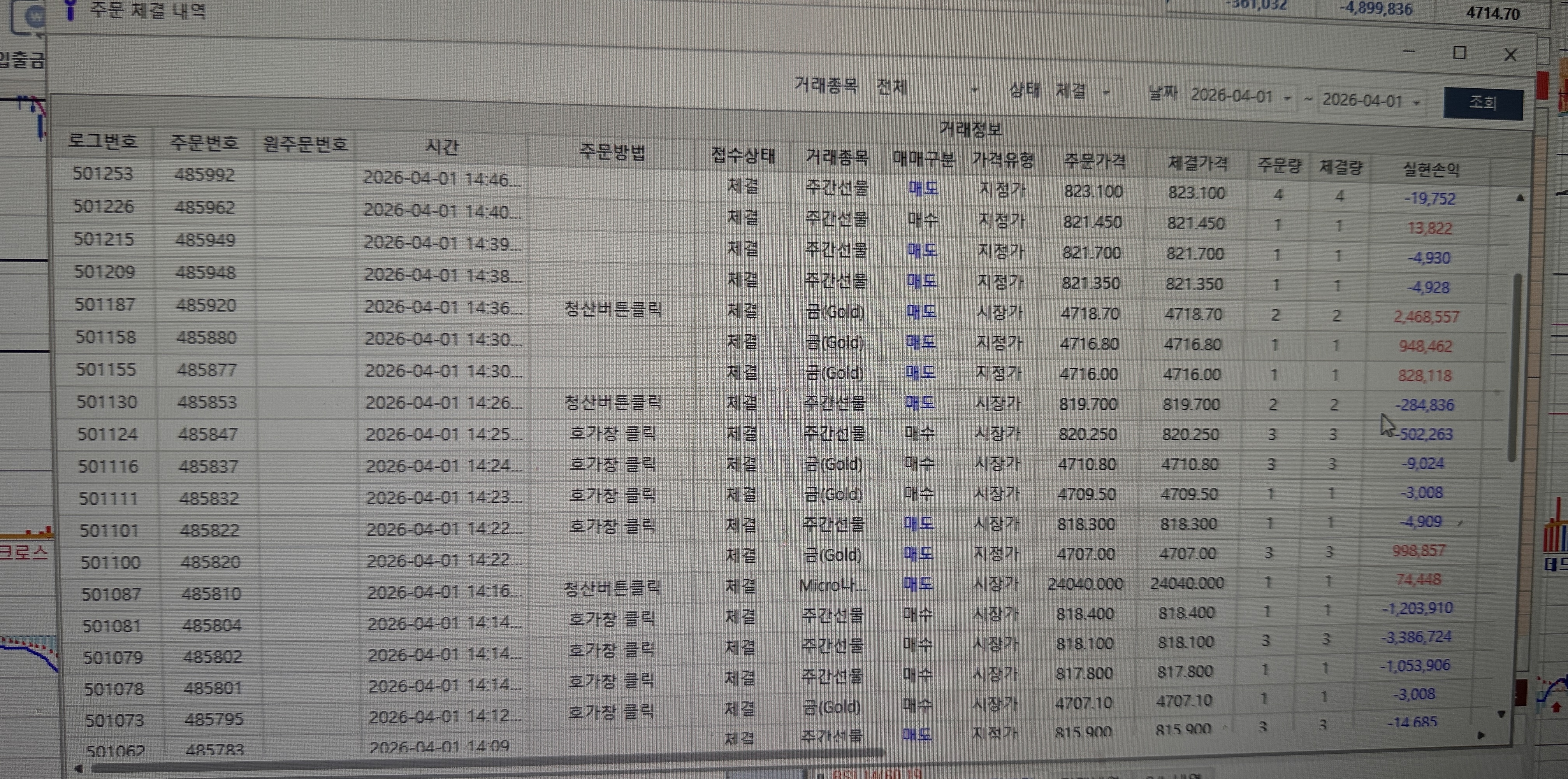The width and height of the screenshot is (1568, 779).
Task: Click -4,899,836 value in background window
Action: click(1376, 9)
